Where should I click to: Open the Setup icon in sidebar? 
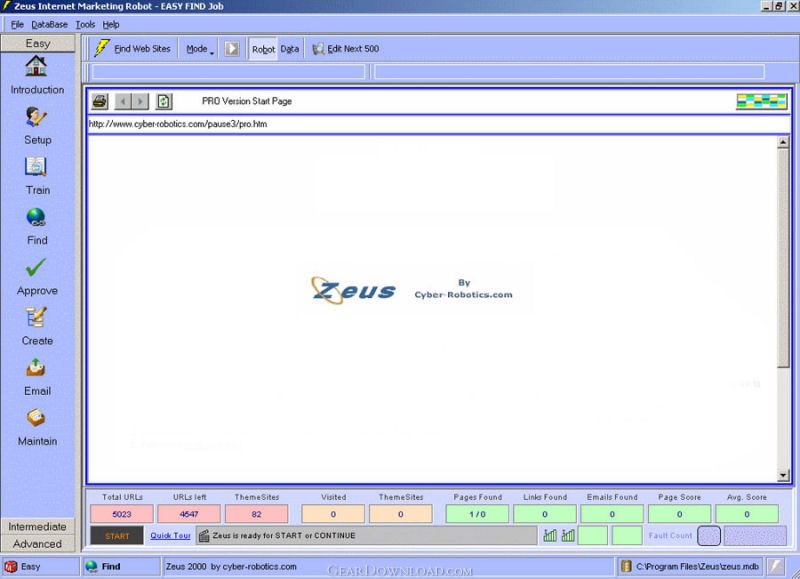36,117
